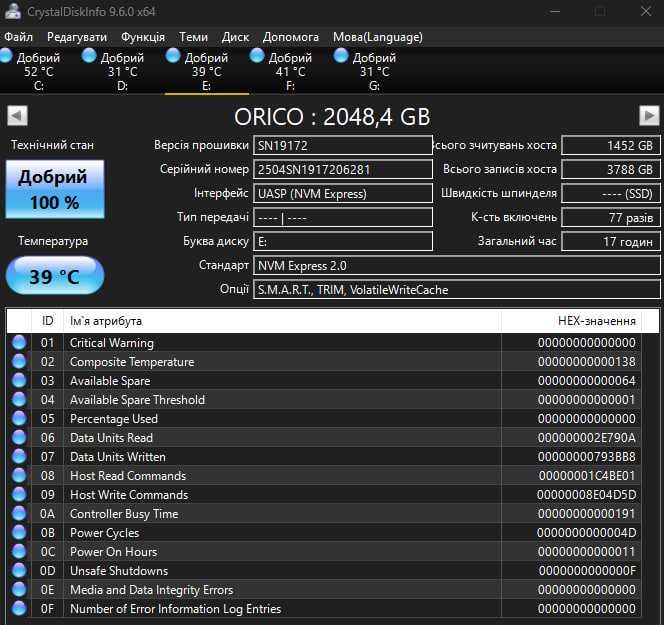664x625 pixels.
Task: Select the Critical Warning attribute name
Action: pos(112,343)
